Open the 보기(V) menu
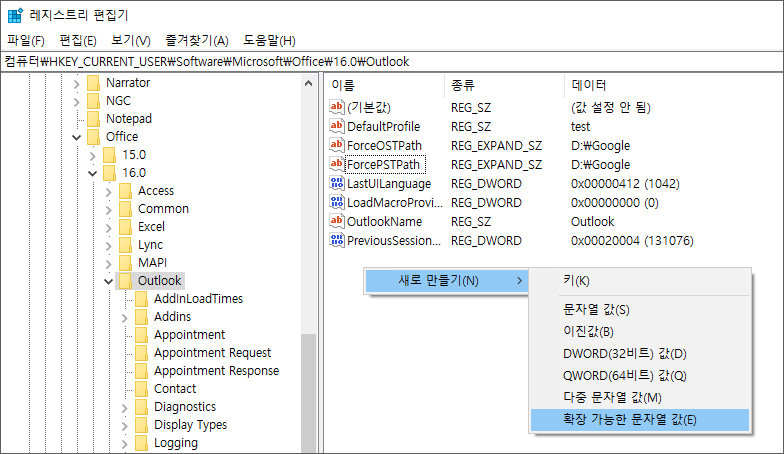Screen dimensions: 784x454 130,40
